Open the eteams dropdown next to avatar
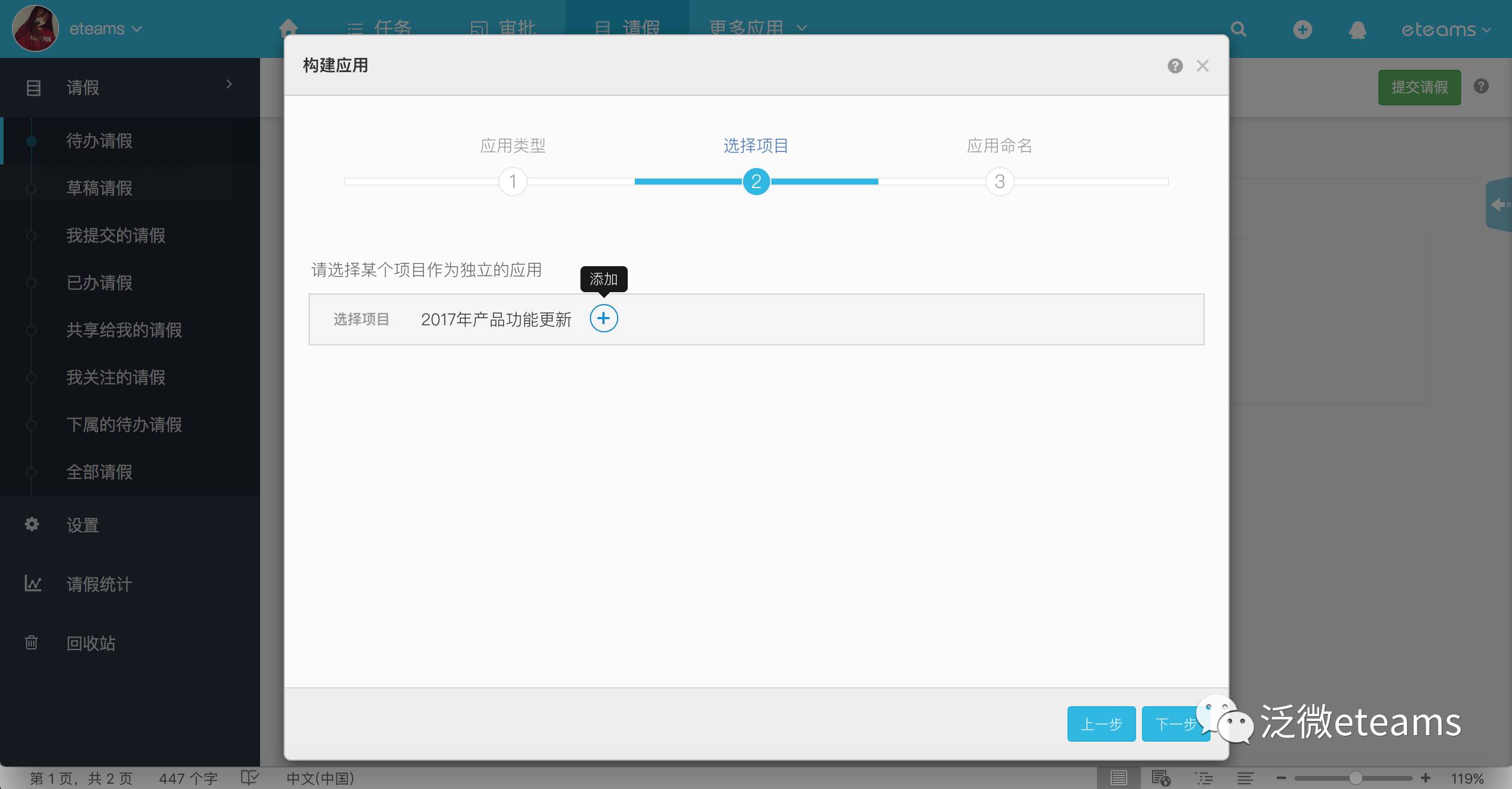 click(x=106, y=29)
